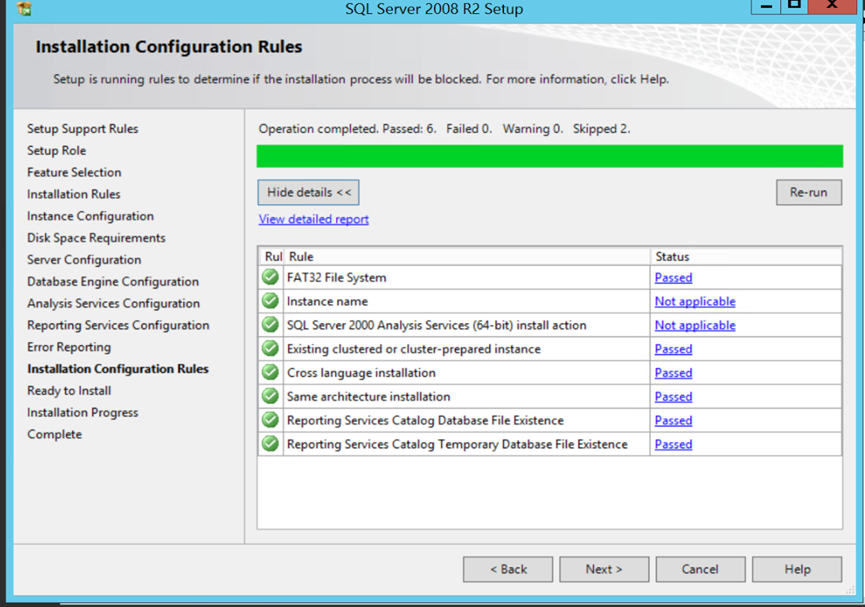The height and width of the screenshot is (607, 865).
Task: Click check icon for Same architecture installation
Action: point(270,396)
